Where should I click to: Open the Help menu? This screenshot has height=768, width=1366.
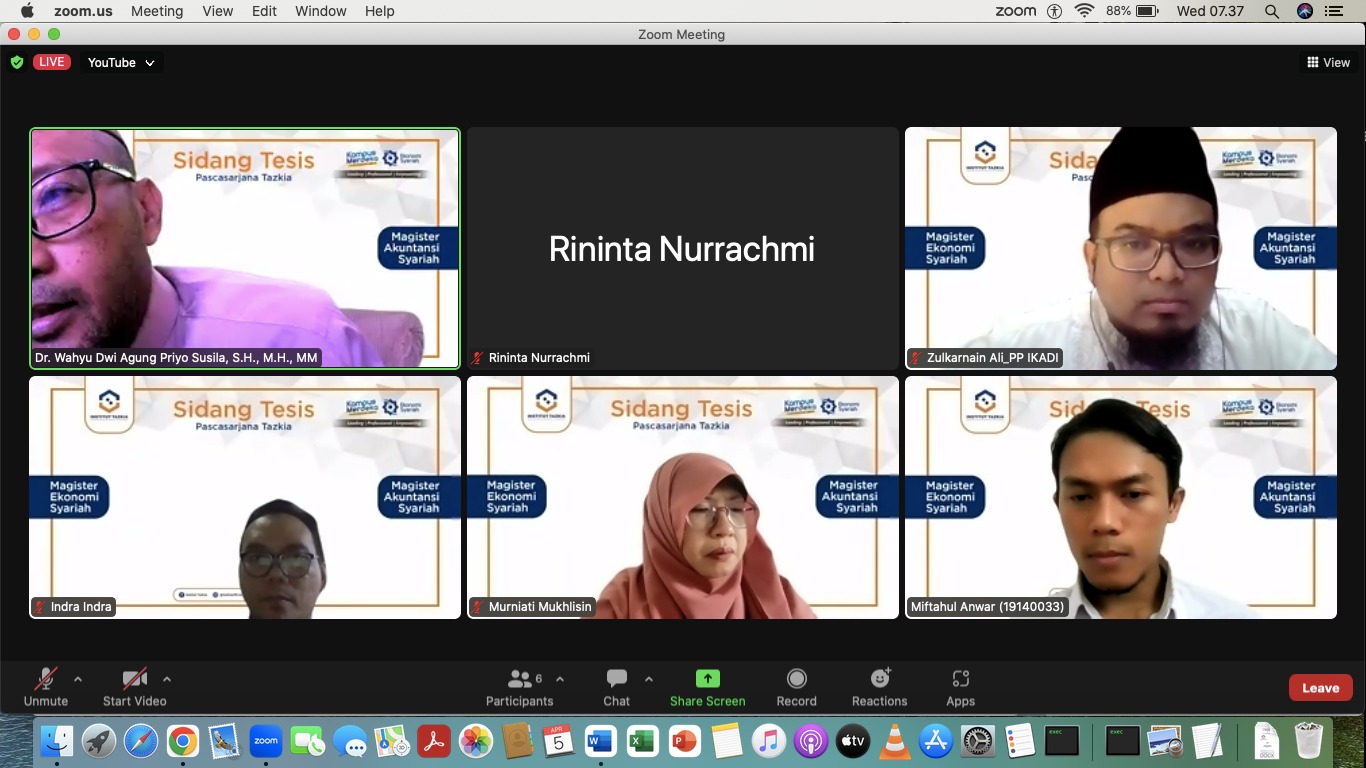click(380, 11)
